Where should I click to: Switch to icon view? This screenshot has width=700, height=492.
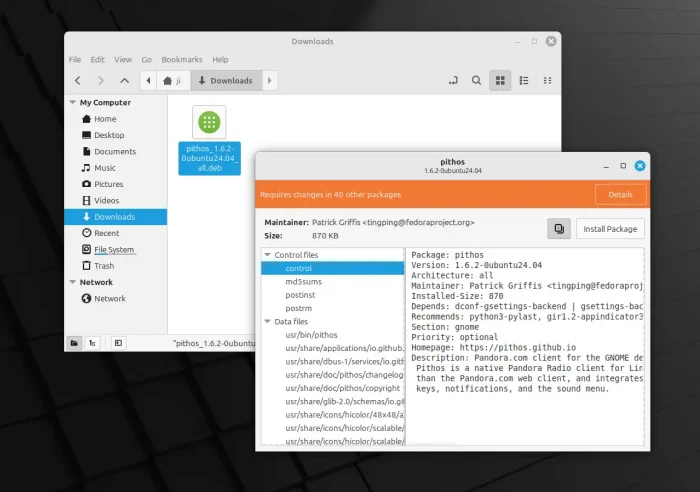click(500, 81)
